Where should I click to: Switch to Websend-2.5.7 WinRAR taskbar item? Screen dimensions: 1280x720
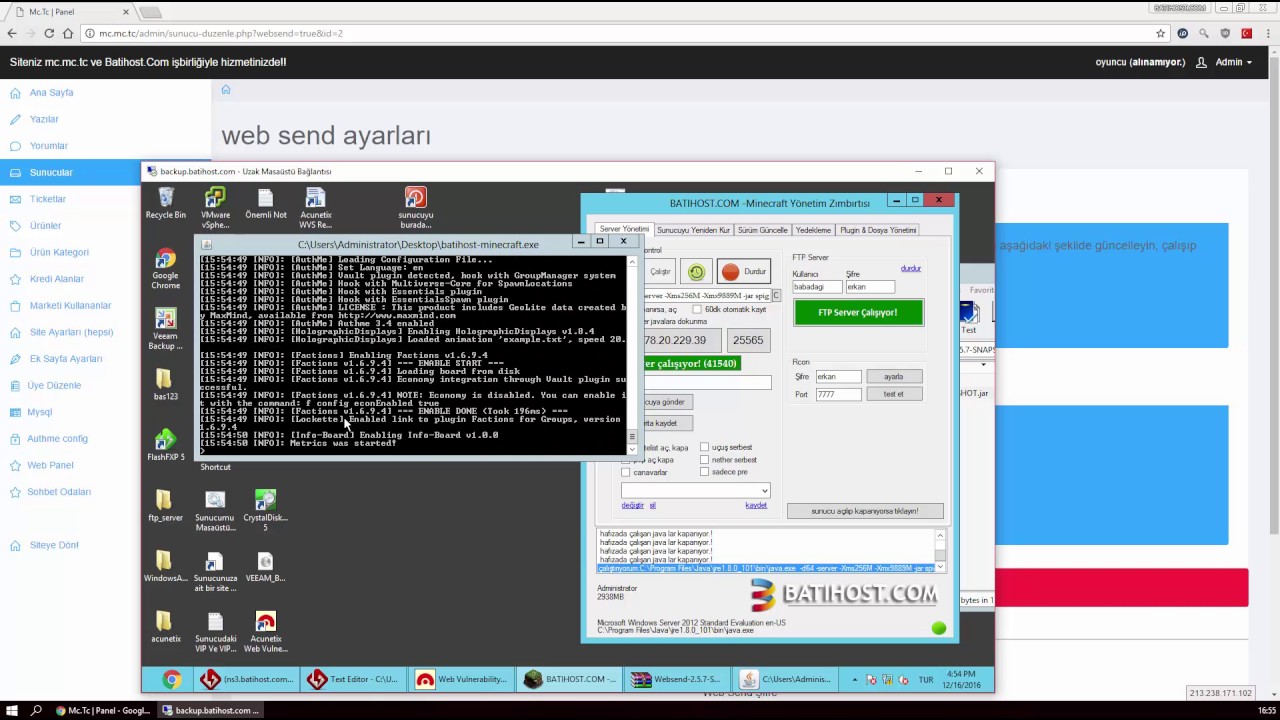677,680
